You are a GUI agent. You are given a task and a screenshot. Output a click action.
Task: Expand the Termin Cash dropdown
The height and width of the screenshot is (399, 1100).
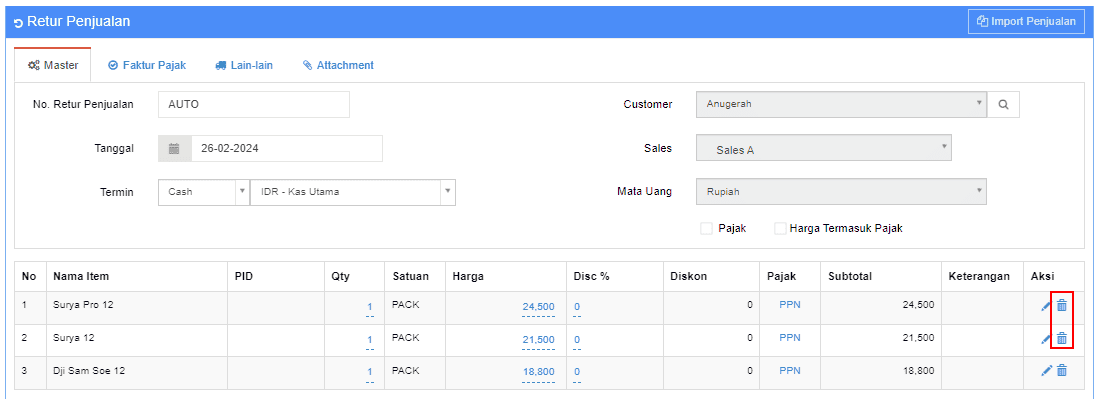click(204, 191)
